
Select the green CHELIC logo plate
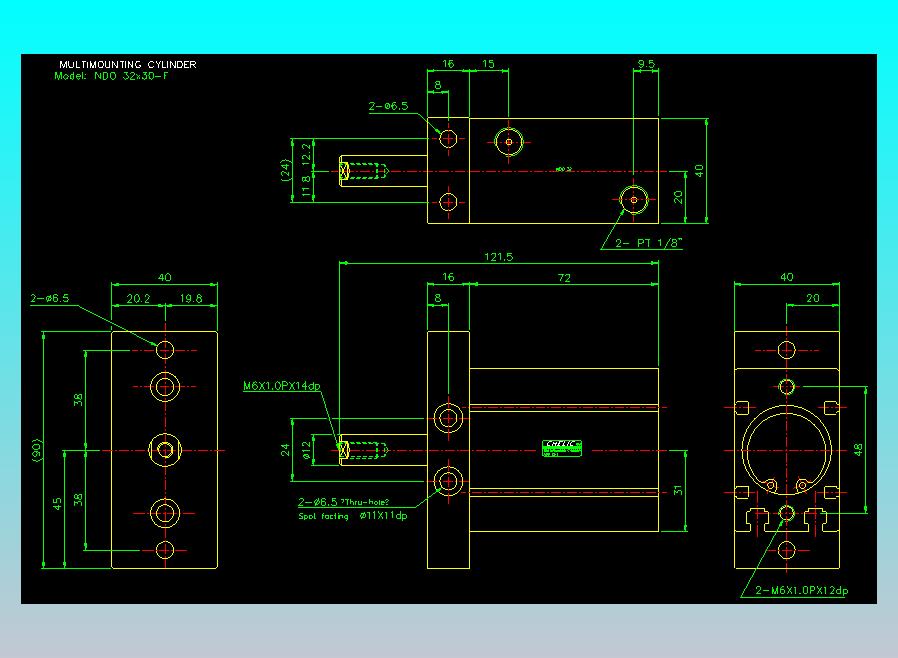(x=565, y=446)
